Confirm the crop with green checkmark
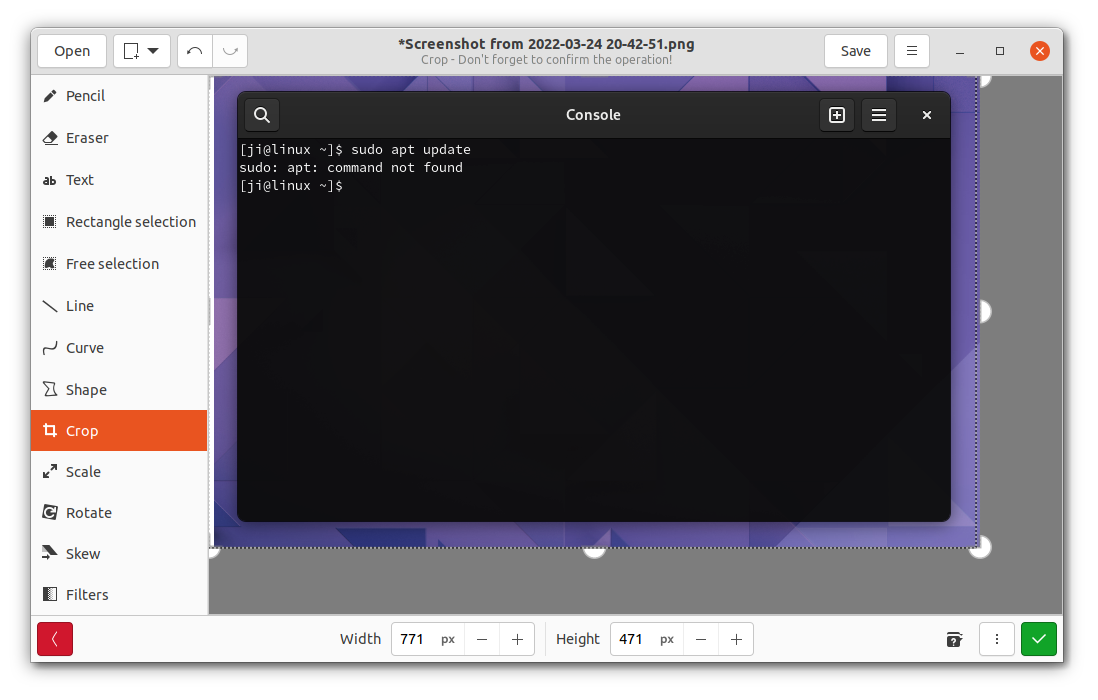This screenshot has width=1098, height=700. (x=1038, y=639)
